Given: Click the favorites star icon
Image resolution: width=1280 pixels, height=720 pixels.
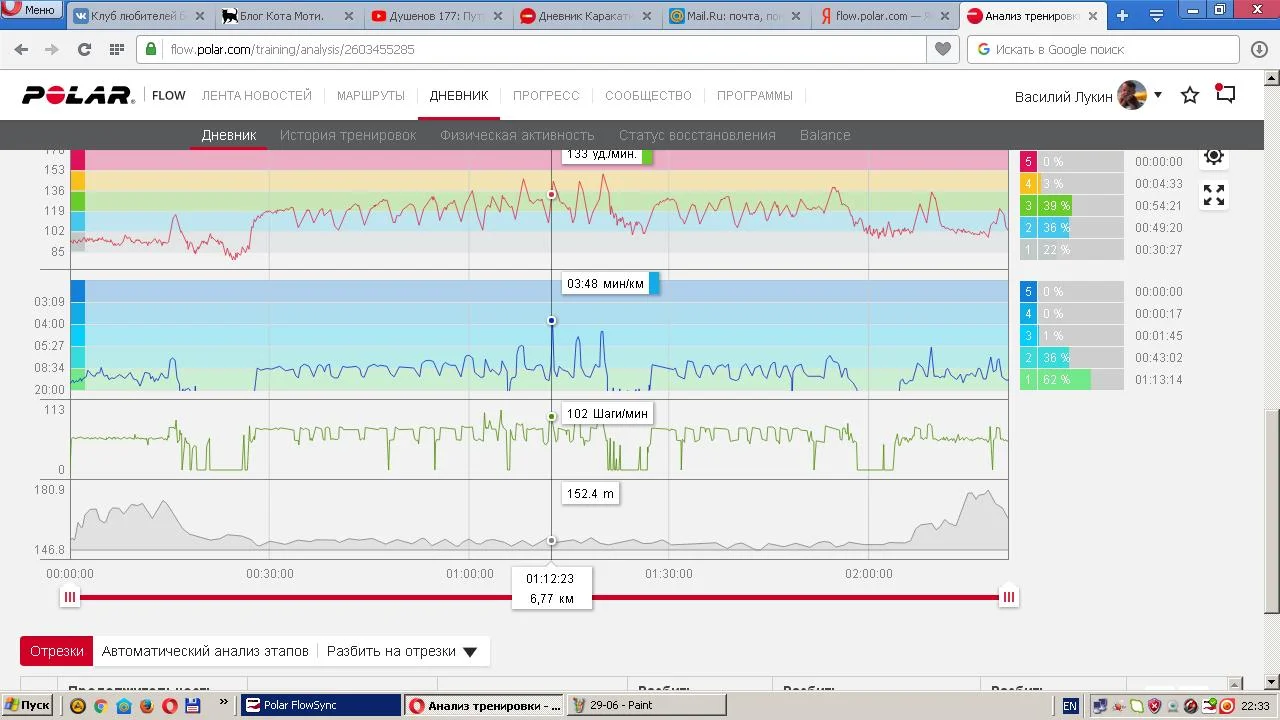Looking at the screenshot, I should [x=1190, y=95].
